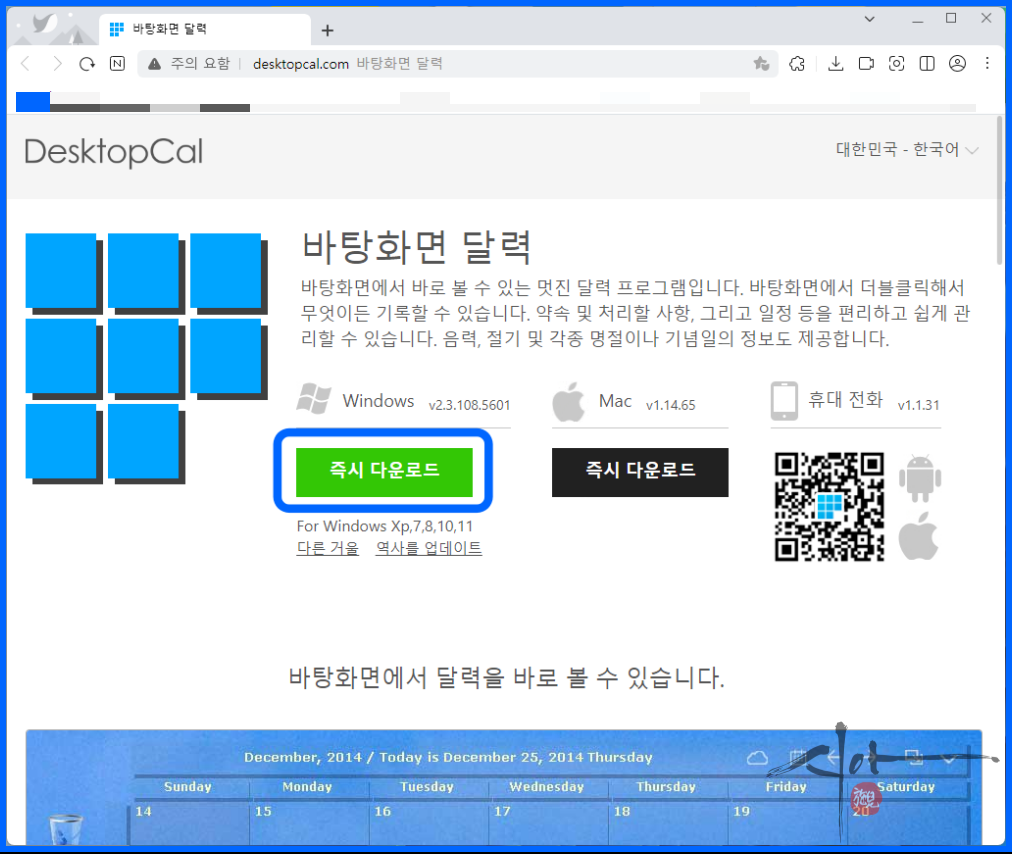Image resolution: width=1012 pixels, height=854 pixels.
Task: Go back to the previous page
Action: [26, 63]
